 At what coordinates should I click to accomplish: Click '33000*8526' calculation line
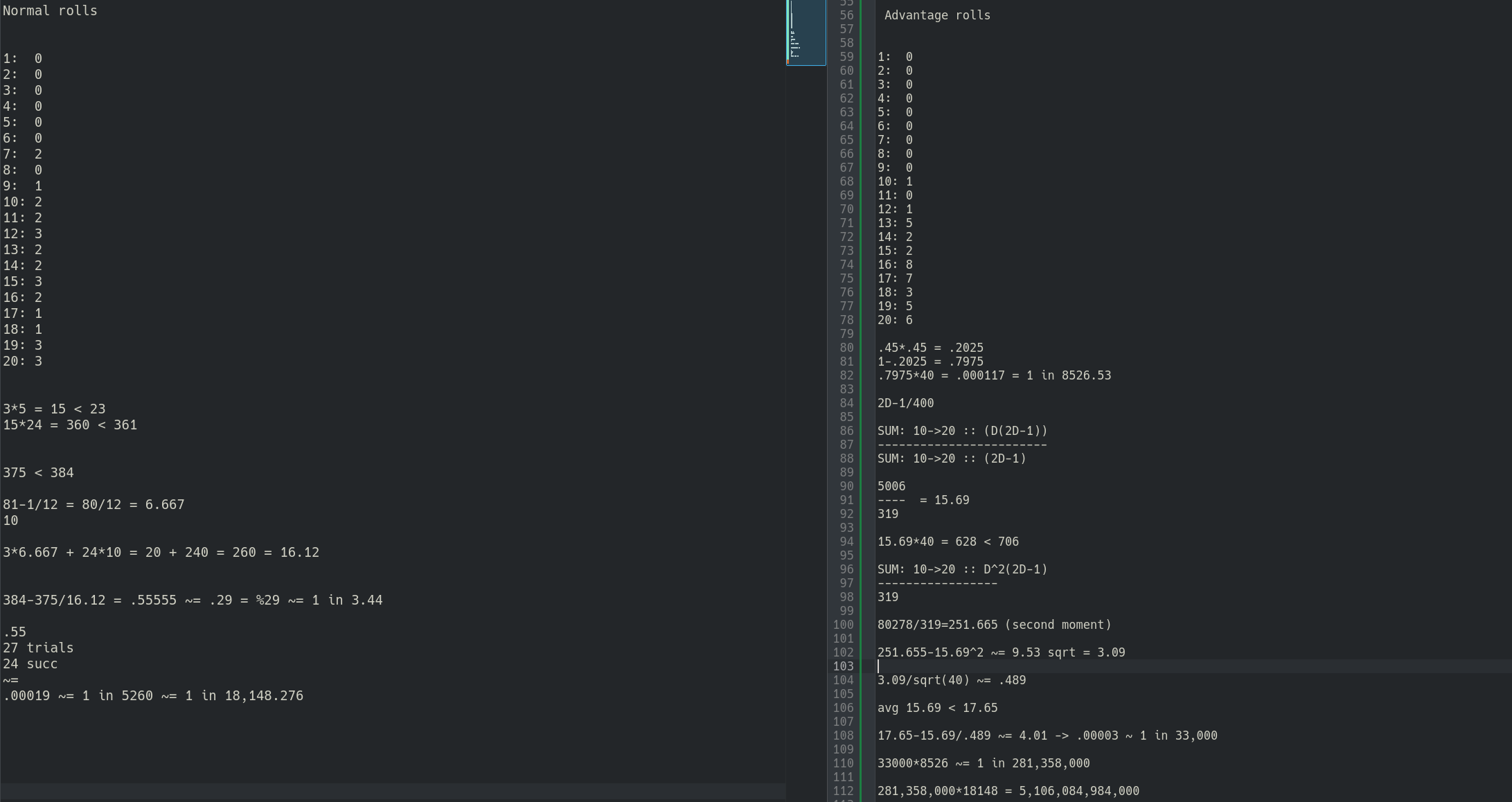click(x=983, y=763)
